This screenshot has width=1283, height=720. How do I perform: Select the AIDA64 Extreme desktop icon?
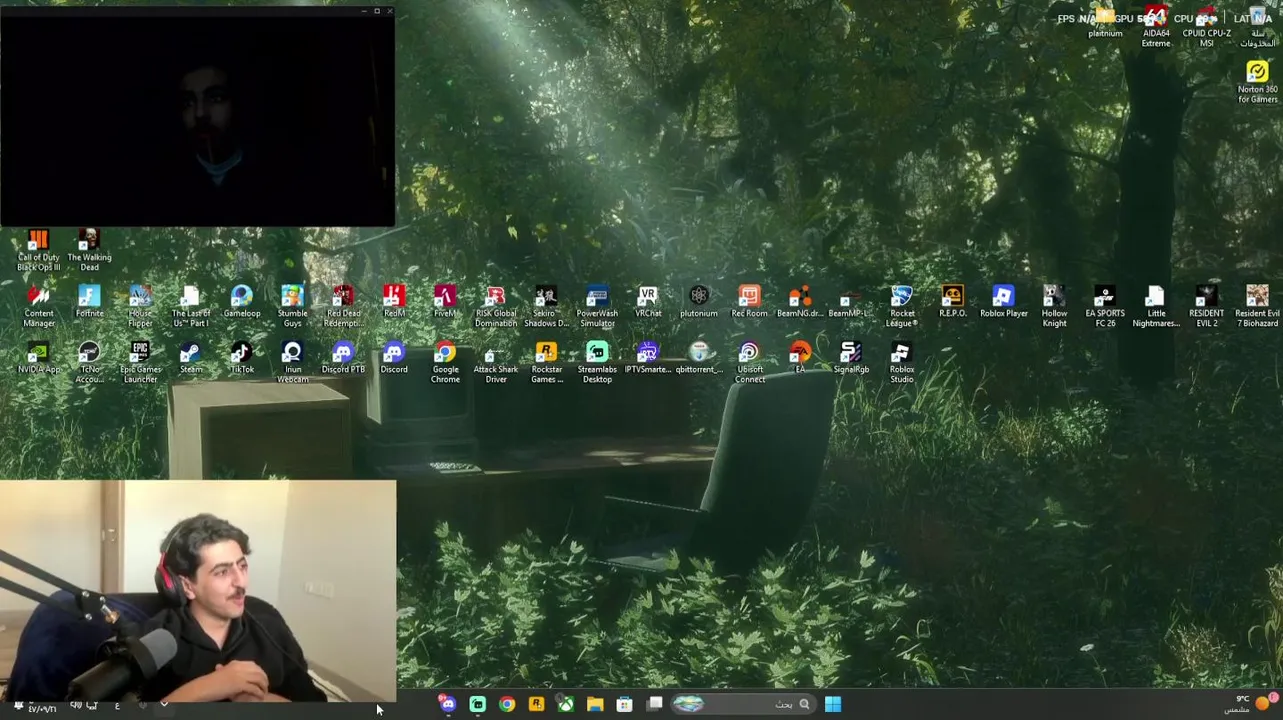(x=1156, y=27)
